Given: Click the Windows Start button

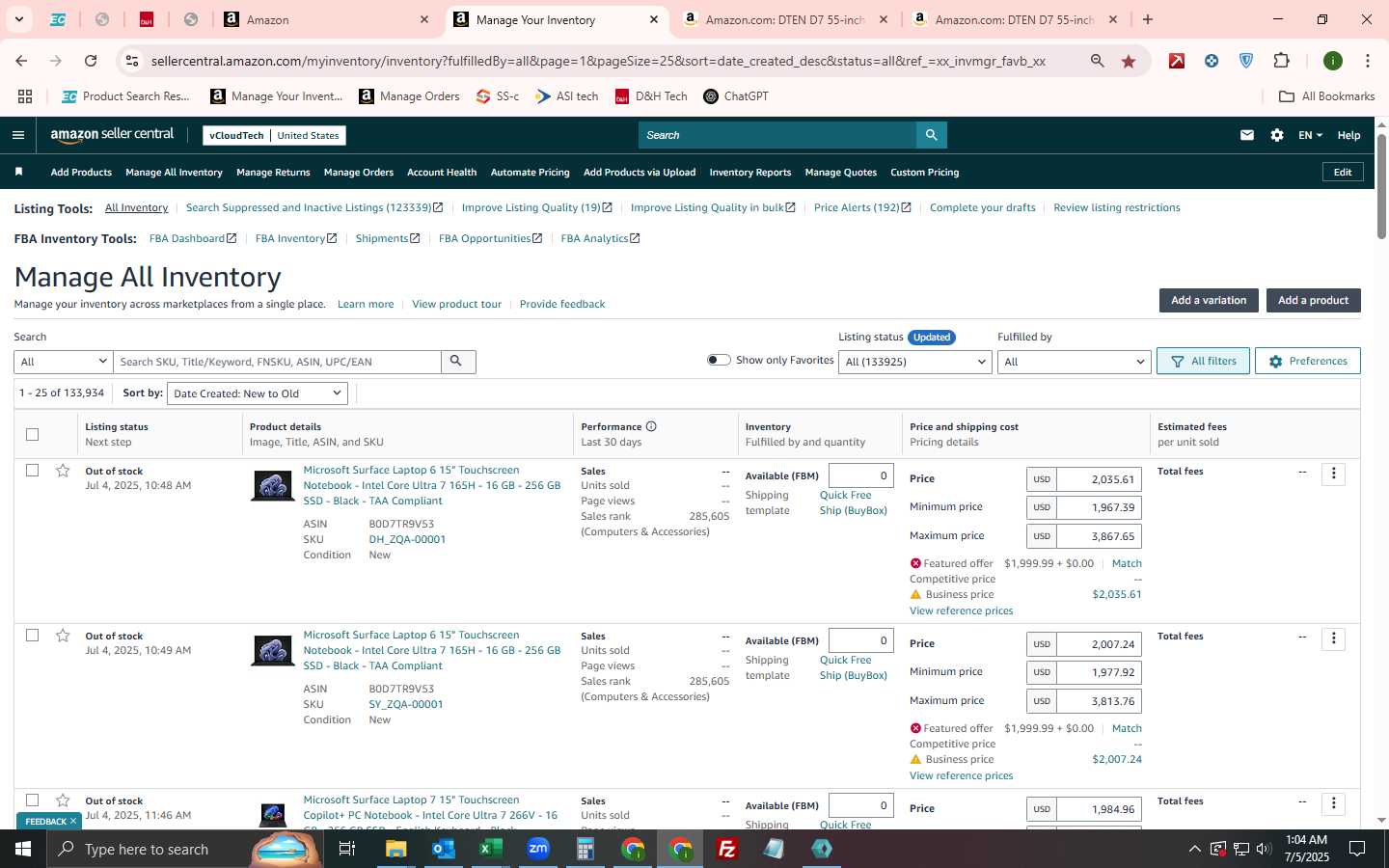Looking at the screenshot, I should [x=23, y=849].
